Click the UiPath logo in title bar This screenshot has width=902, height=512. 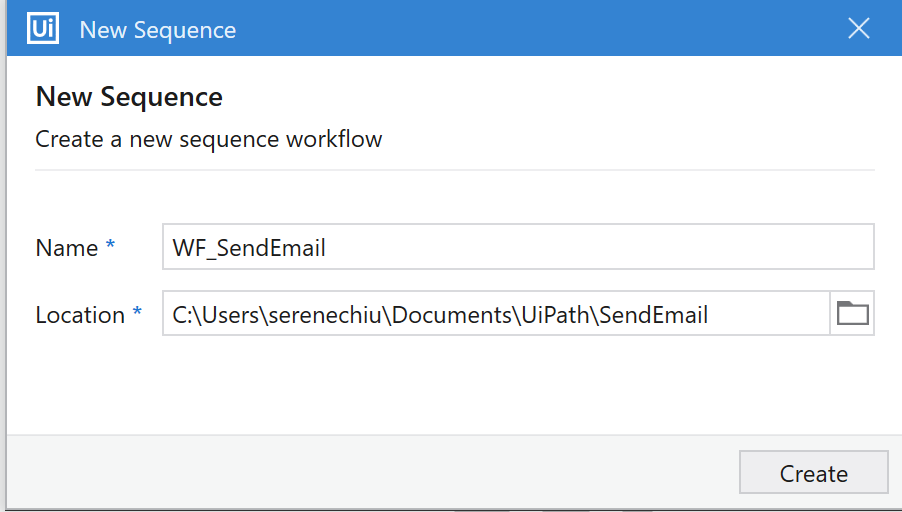tap(43, 28)
